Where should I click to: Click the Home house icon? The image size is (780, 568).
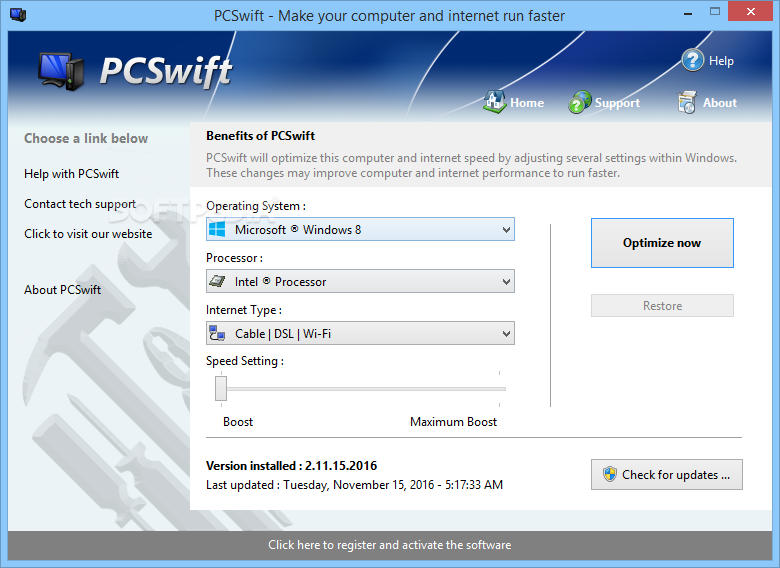click(494, 101)
